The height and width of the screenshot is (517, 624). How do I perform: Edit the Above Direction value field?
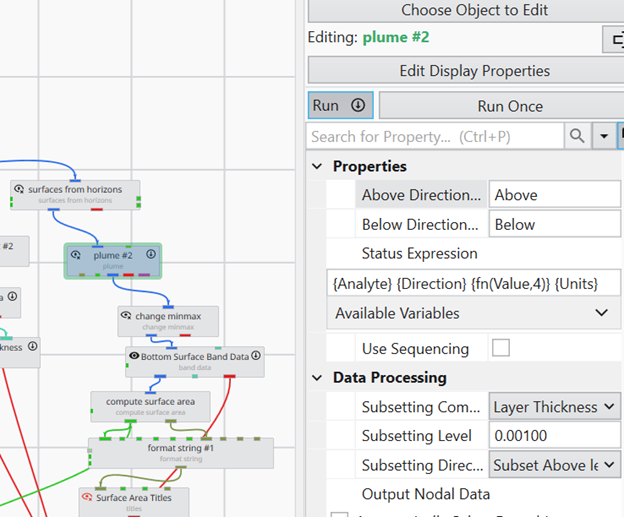(555, 195)
